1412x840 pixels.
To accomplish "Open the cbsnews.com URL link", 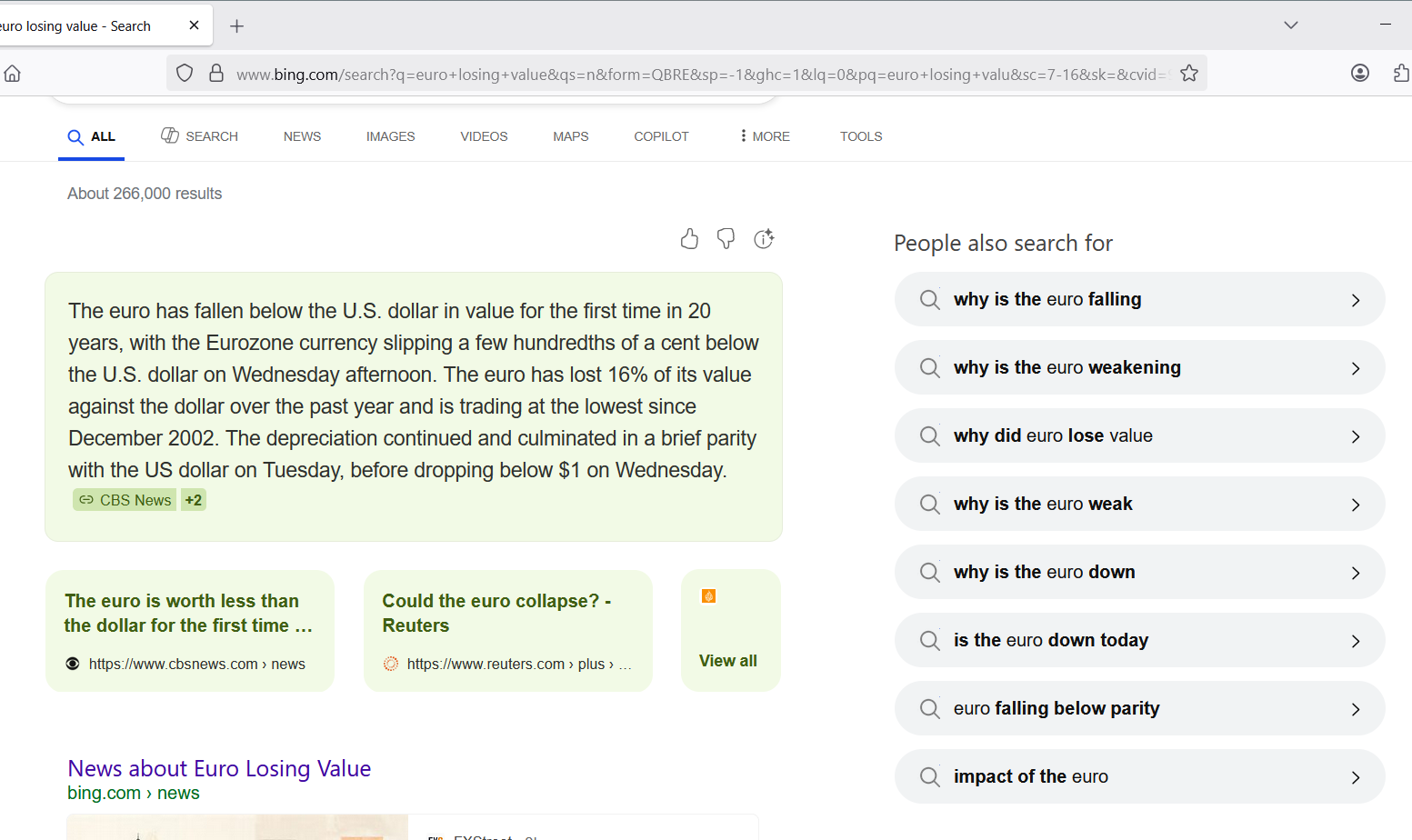I will [197, 665].
